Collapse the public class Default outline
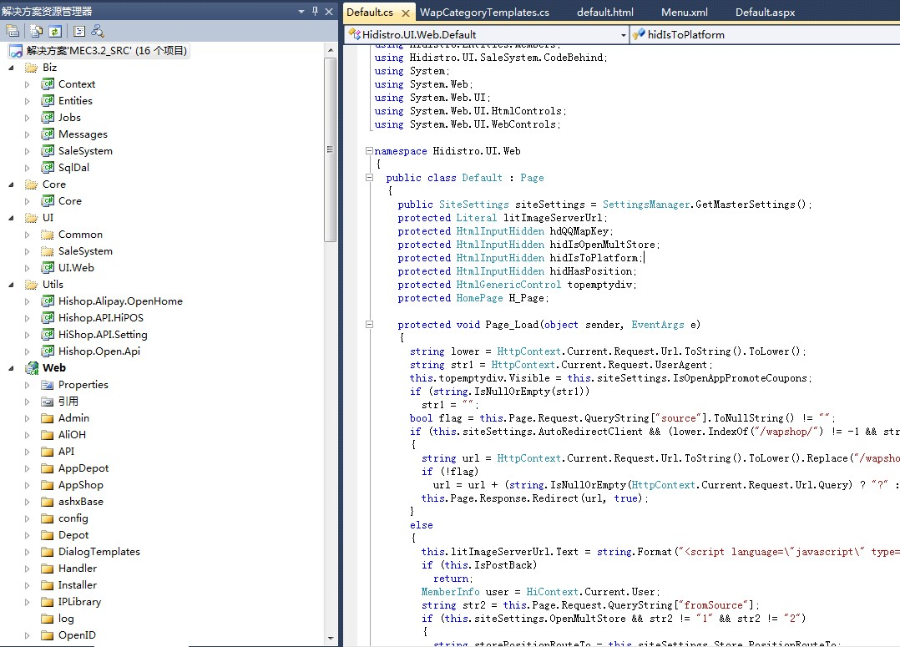This screenshot has height=647, width=900. click(x=369, y=177)
